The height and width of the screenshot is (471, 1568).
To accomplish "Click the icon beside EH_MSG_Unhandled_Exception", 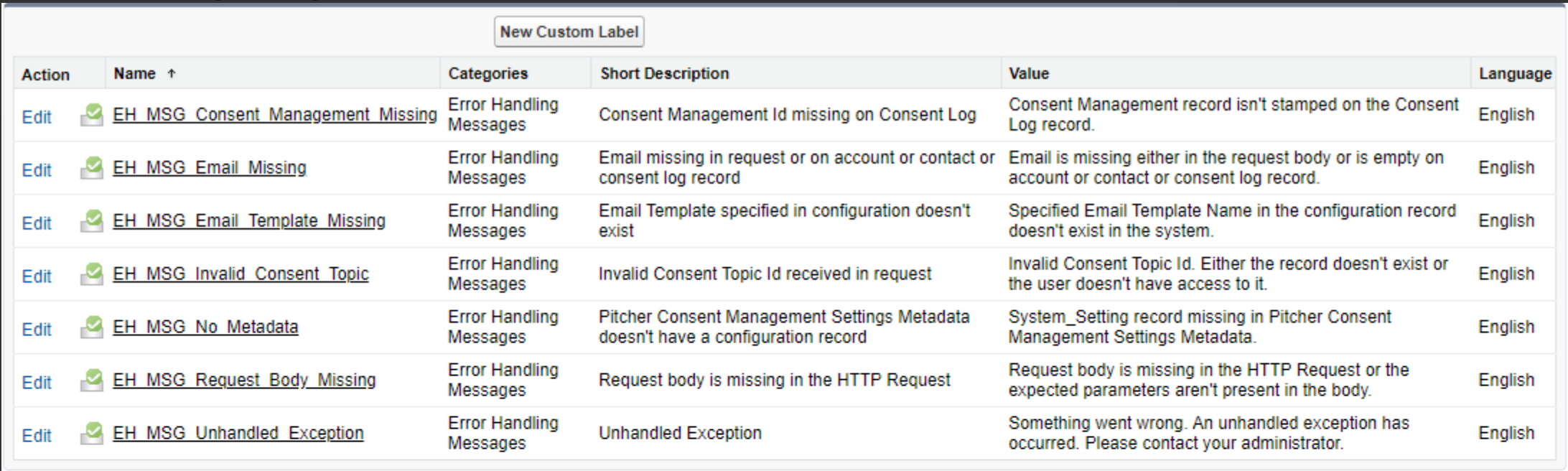I will coord(91,434).
